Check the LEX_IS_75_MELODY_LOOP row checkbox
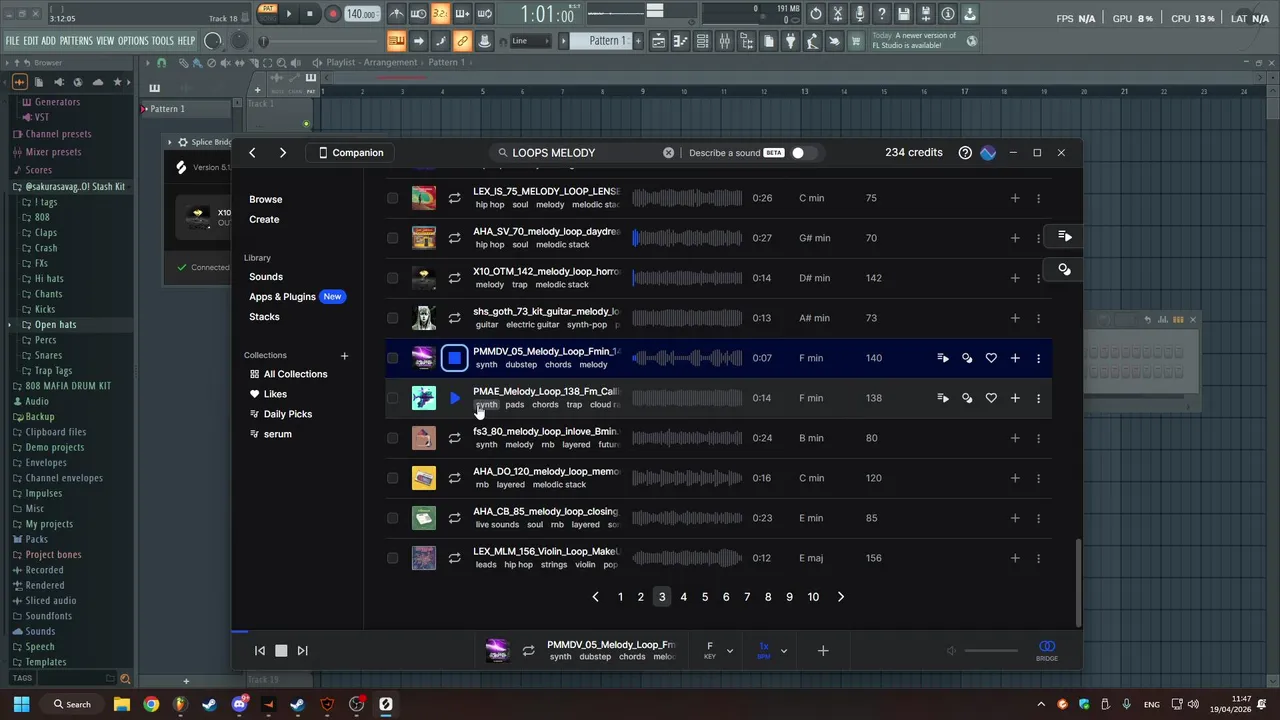 (393, 198)
